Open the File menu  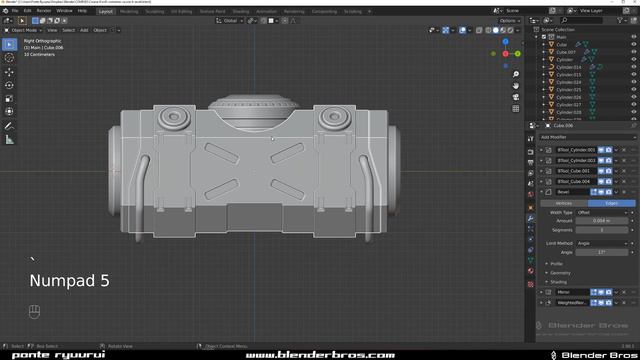point(15,11)
